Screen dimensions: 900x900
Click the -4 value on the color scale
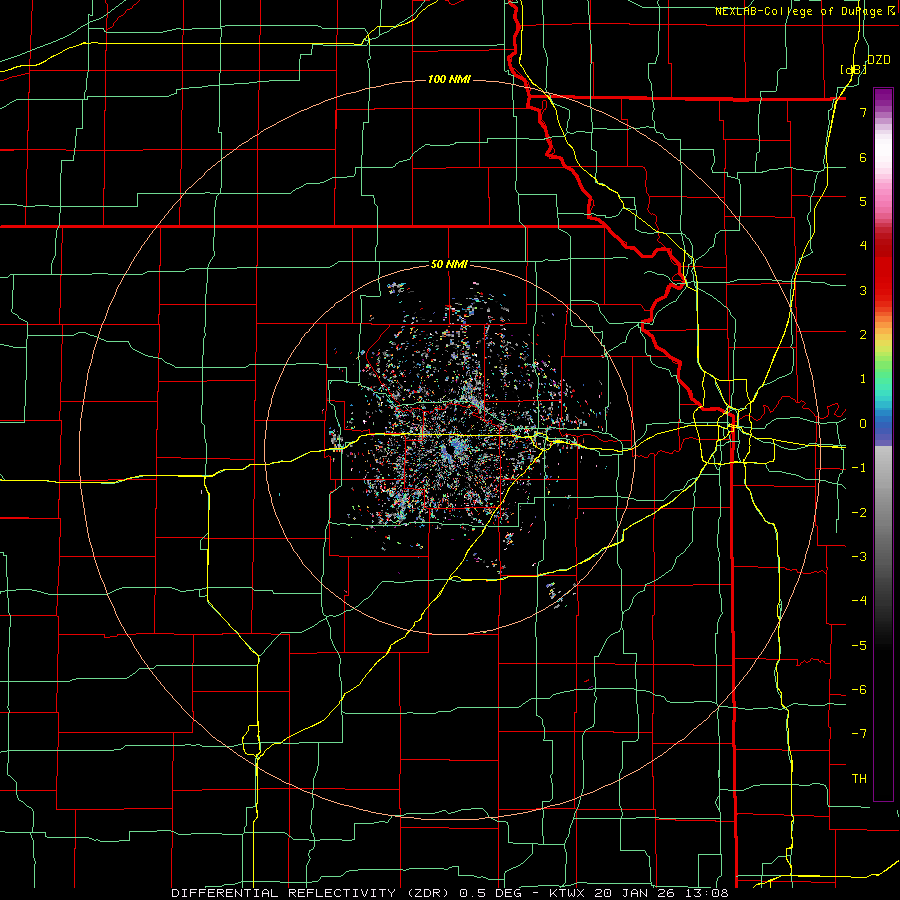tap(859, 601)
